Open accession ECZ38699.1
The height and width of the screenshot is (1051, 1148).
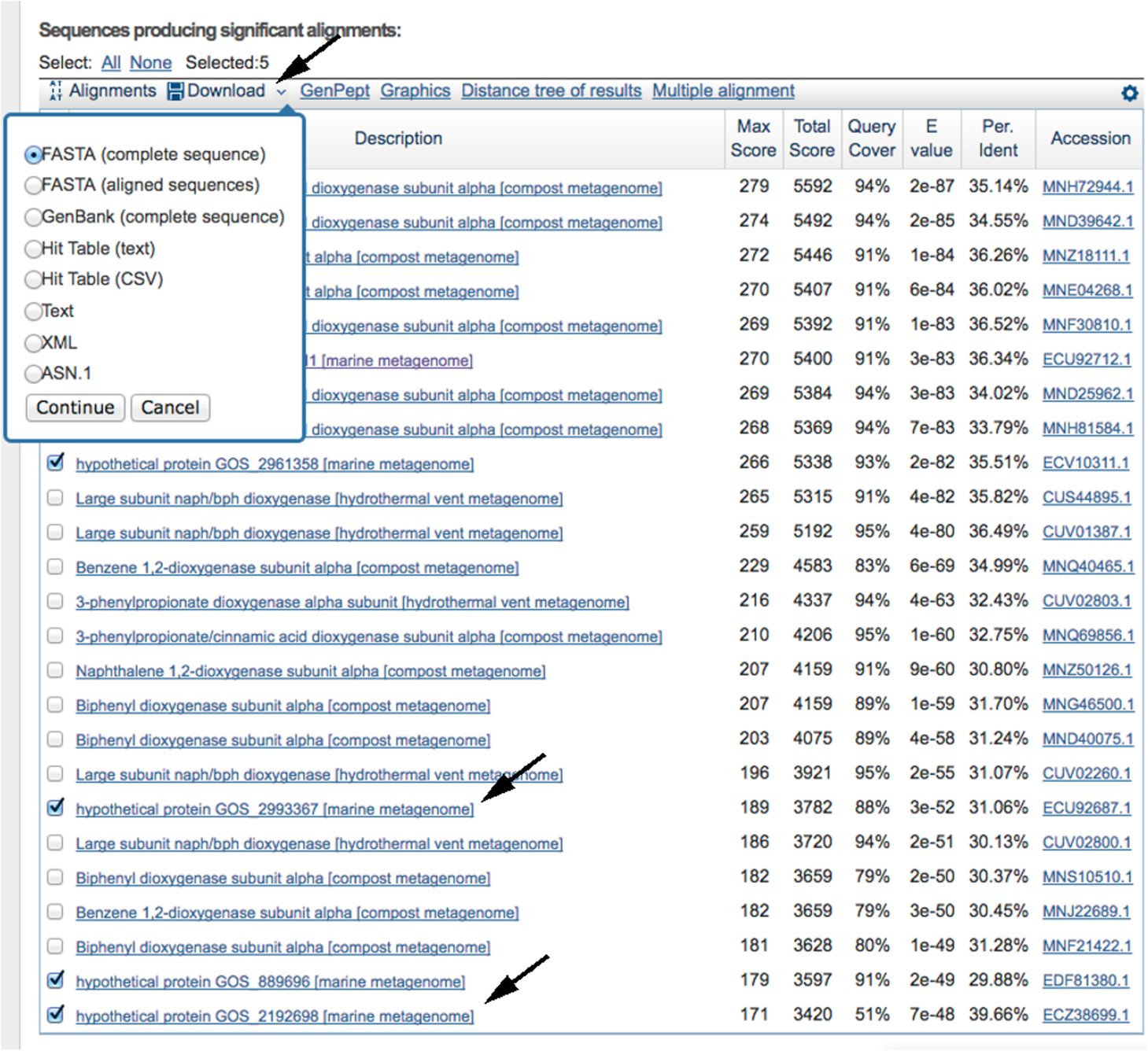(x=1086, y=1016)
